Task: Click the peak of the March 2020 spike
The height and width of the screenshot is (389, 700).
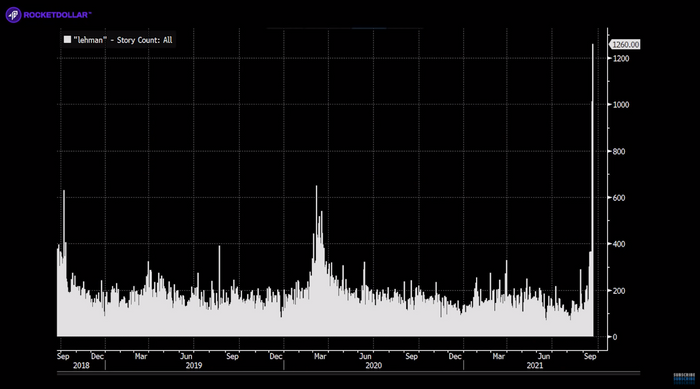Action: click(x=317, y=187)
